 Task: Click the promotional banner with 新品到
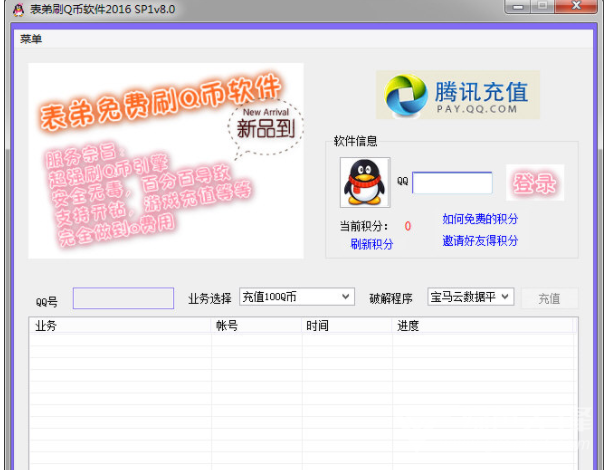tap(166, 161)
